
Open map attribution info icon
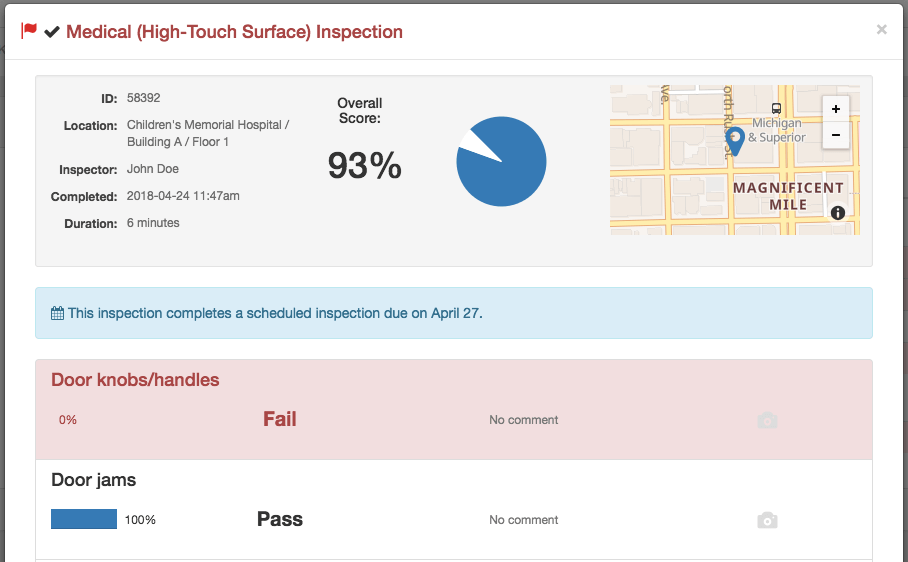coord(837,213)
